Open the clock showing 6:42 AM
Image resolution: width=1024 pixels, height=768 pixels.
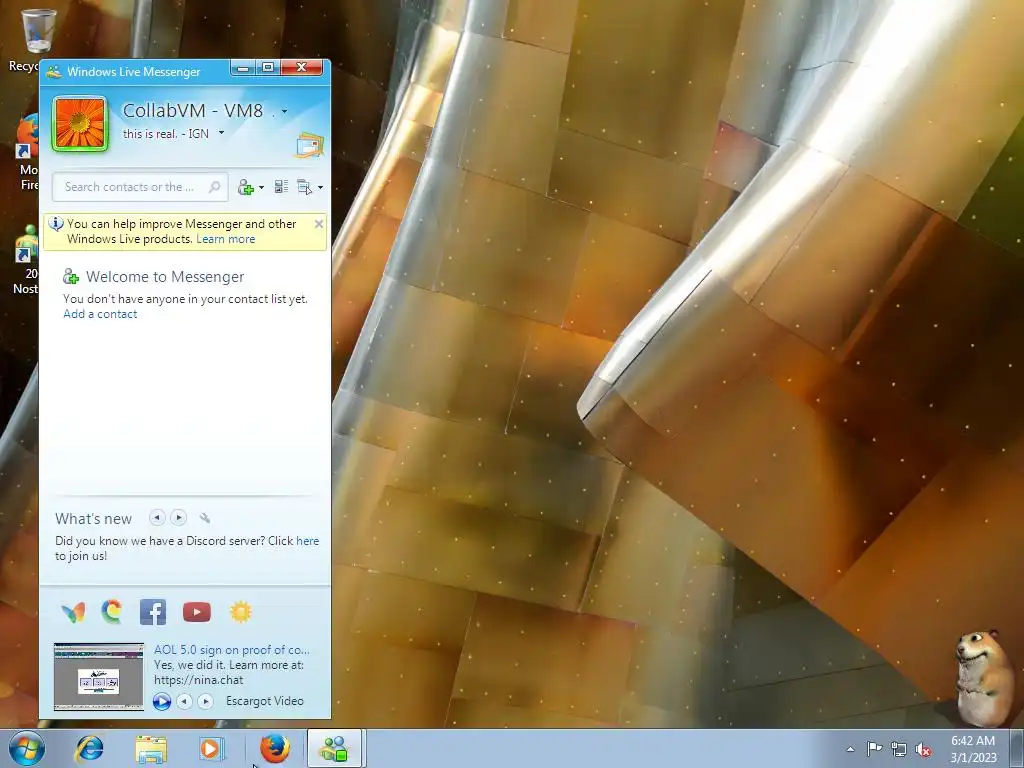coord(973,749)
